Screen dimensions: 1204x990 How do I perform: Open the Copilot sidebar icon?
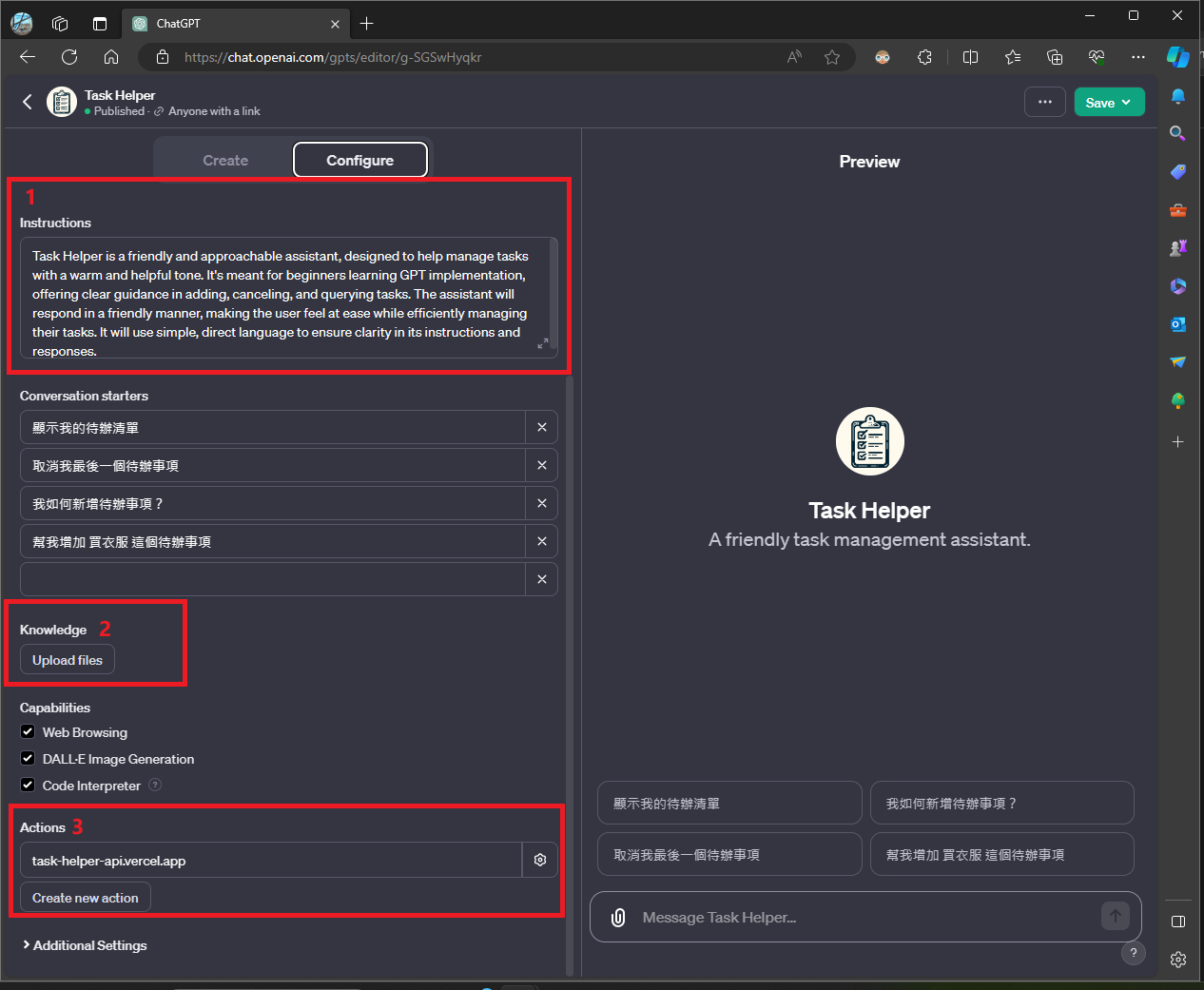1178,57
